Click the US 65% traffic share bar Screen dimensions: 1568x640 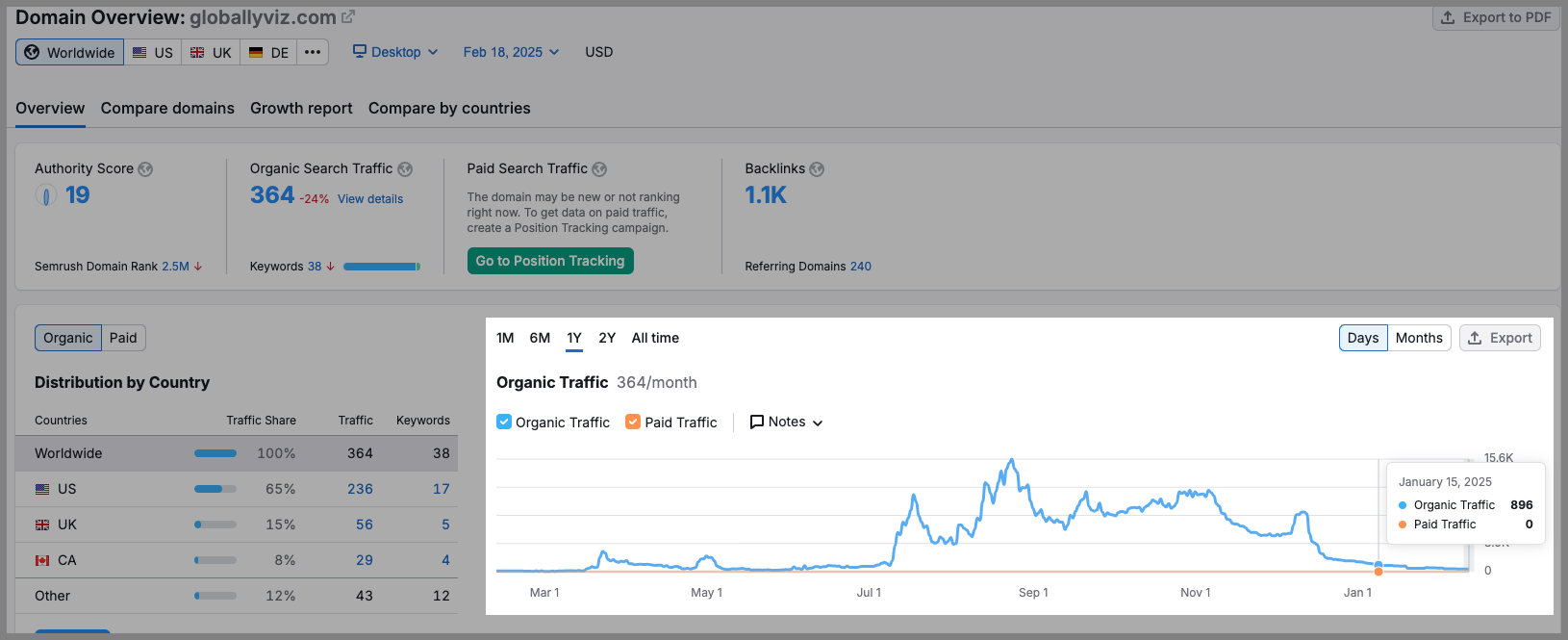tap(215, 489)
